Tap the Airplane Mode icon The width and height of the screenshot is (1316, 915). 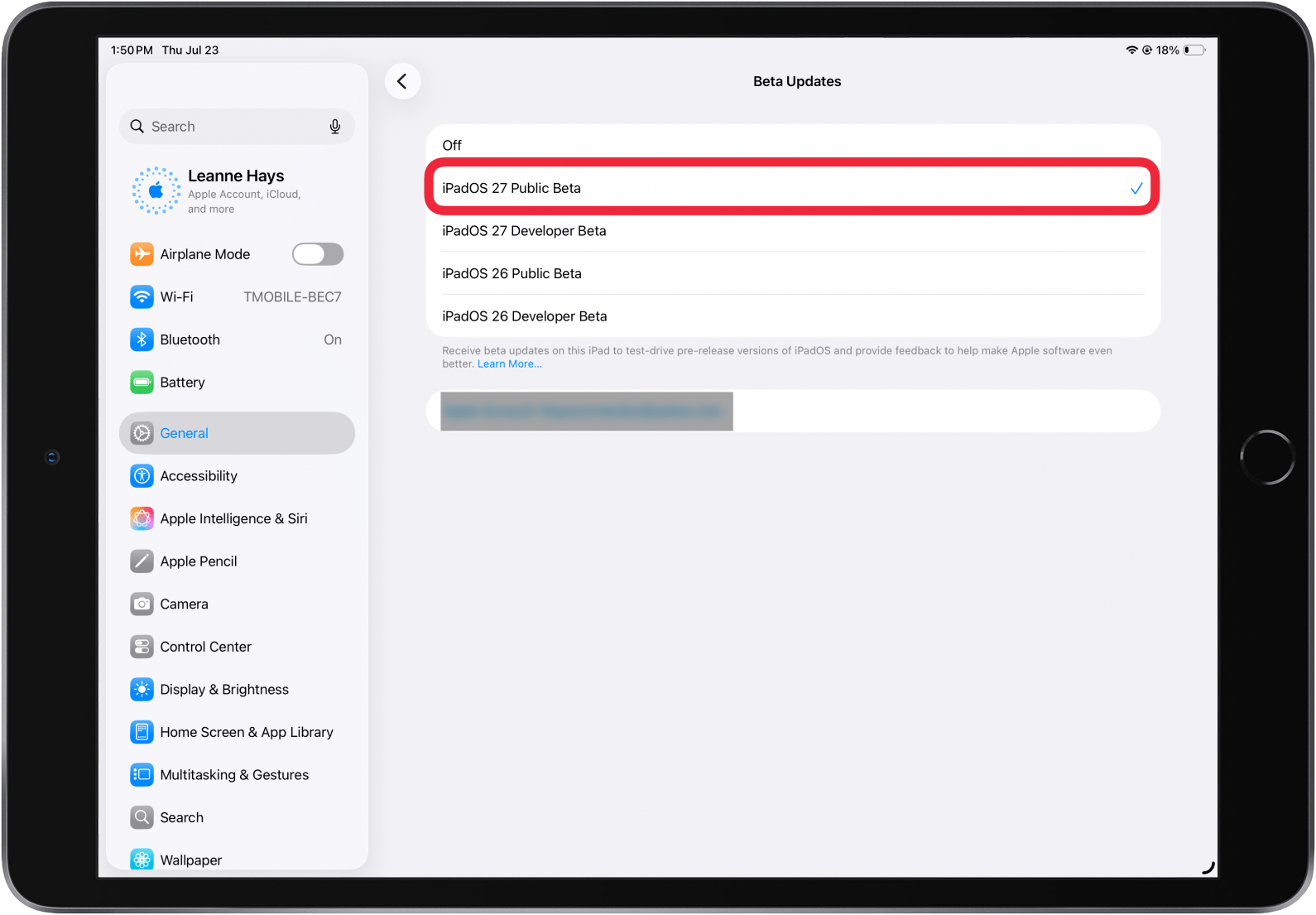pos(142,254)
